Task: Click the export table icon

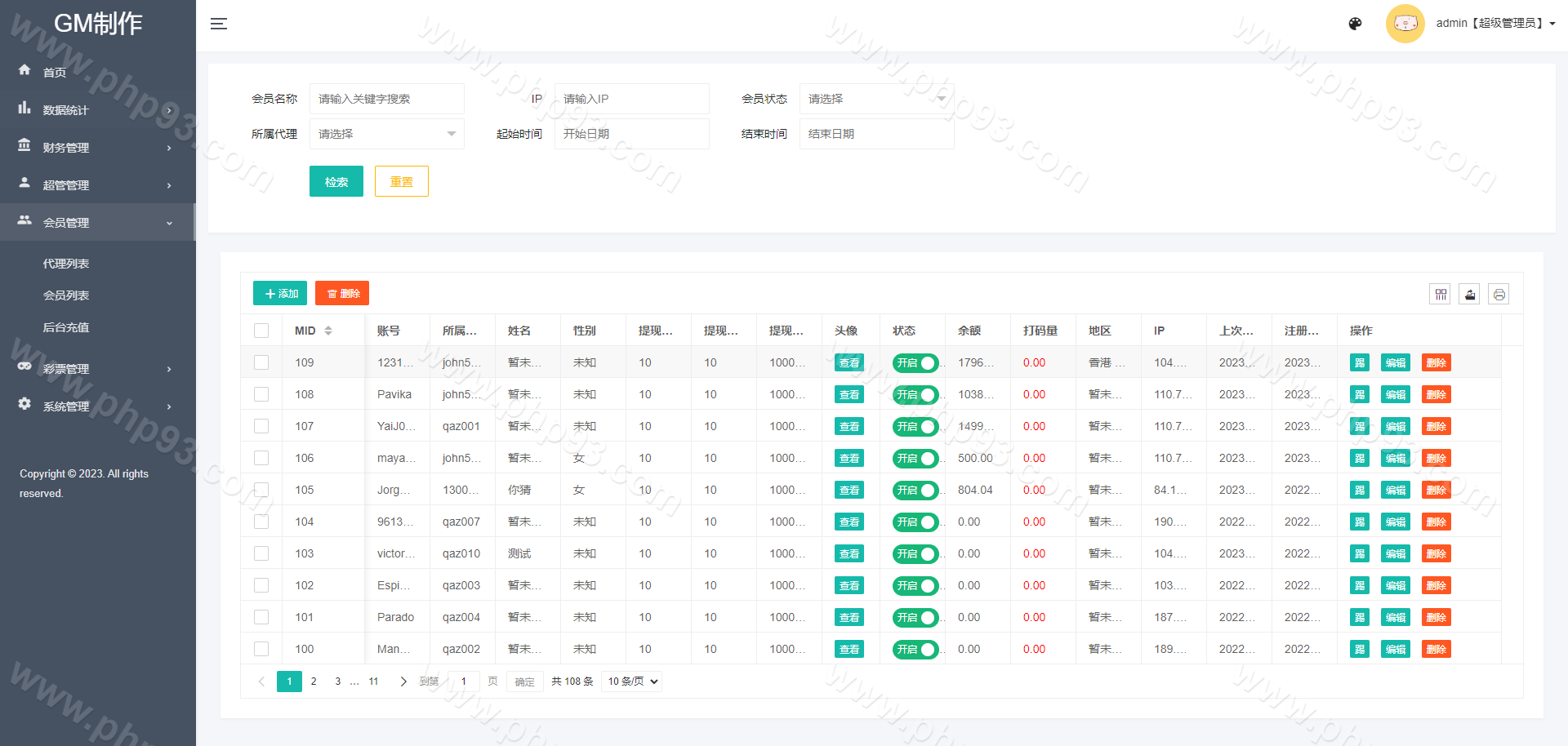Action: [1469, 295]
